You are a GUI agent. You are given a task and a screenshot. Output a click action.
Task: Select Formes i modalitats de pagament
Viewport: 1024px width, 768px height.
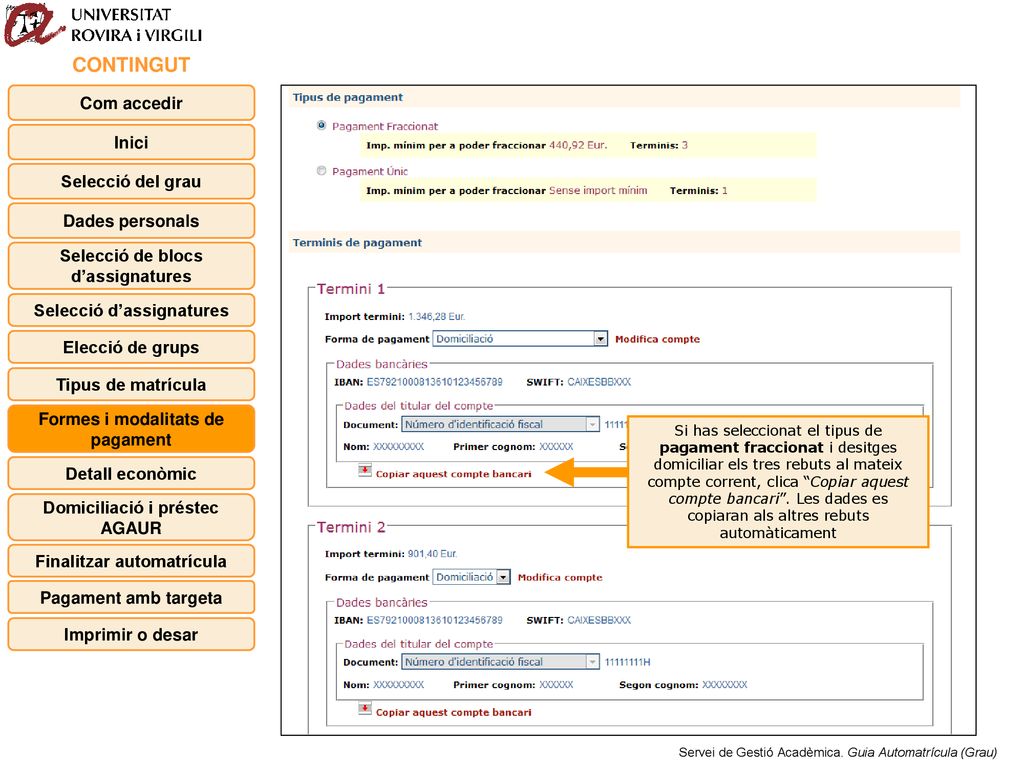point(131,429)
